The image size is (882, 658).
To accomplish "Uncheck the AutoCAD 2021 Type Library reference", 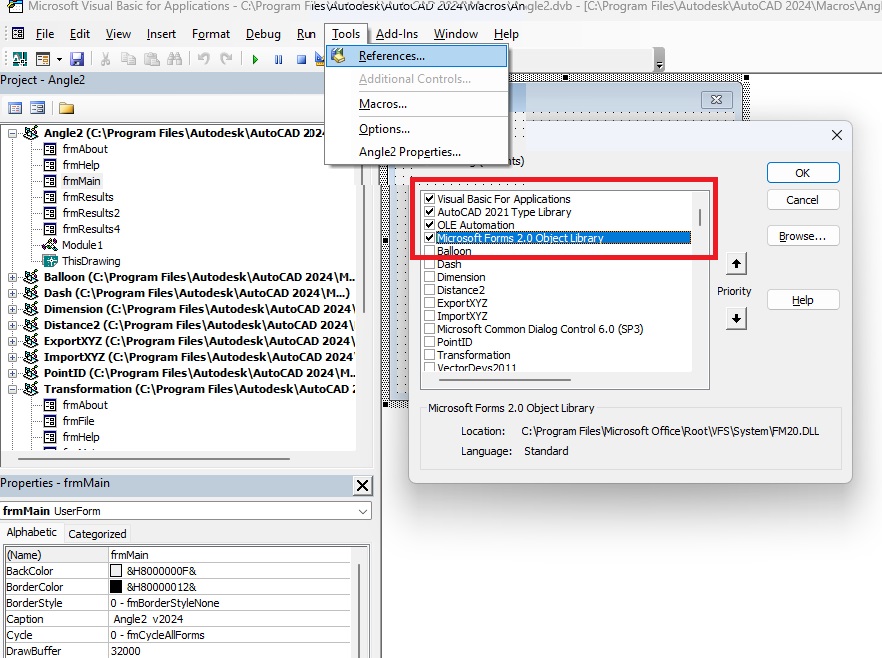I will 430,212.
